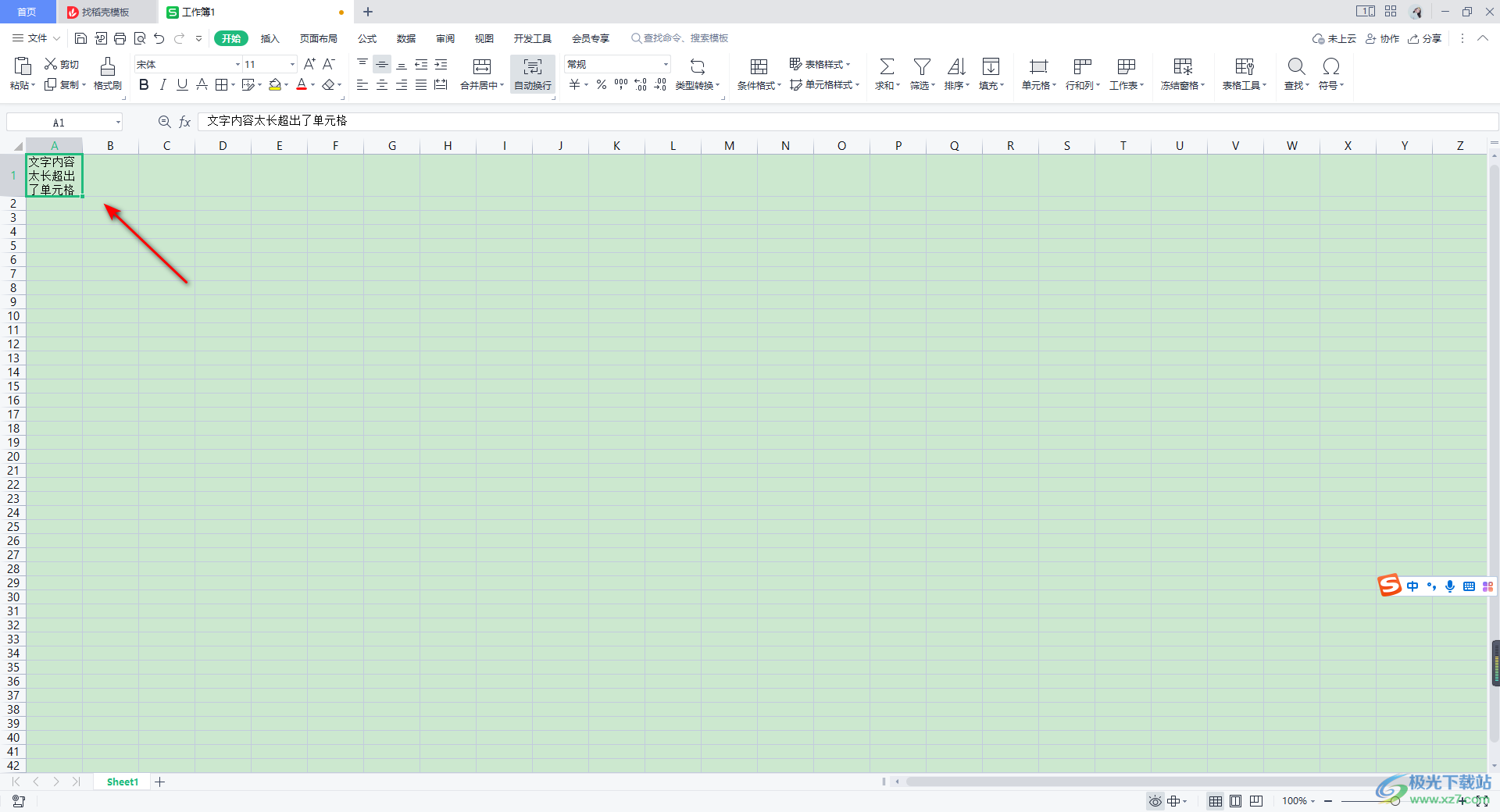Click the Symbol omega icon
The image size is (1500, 812).
pyautogui.click(x=1331, y=66)
